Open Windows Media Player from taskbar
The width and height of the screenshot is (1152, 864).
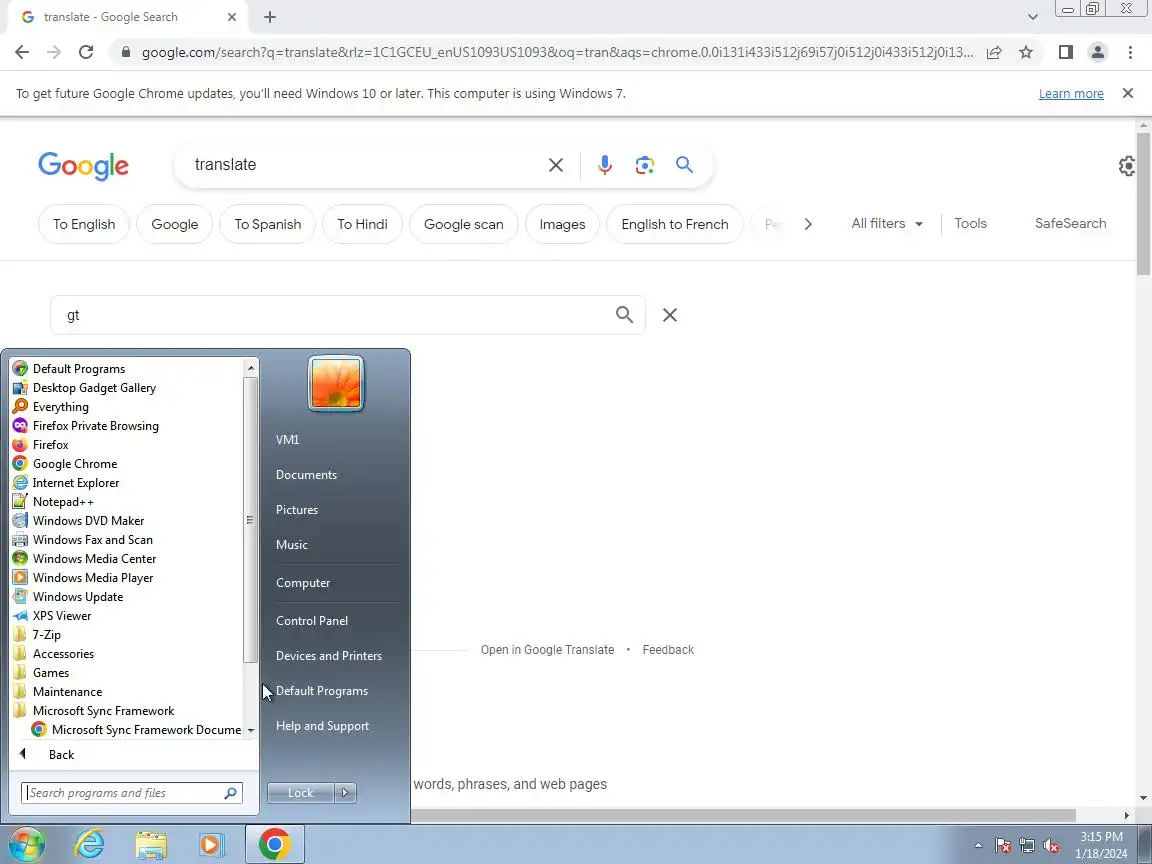[212, 844]
